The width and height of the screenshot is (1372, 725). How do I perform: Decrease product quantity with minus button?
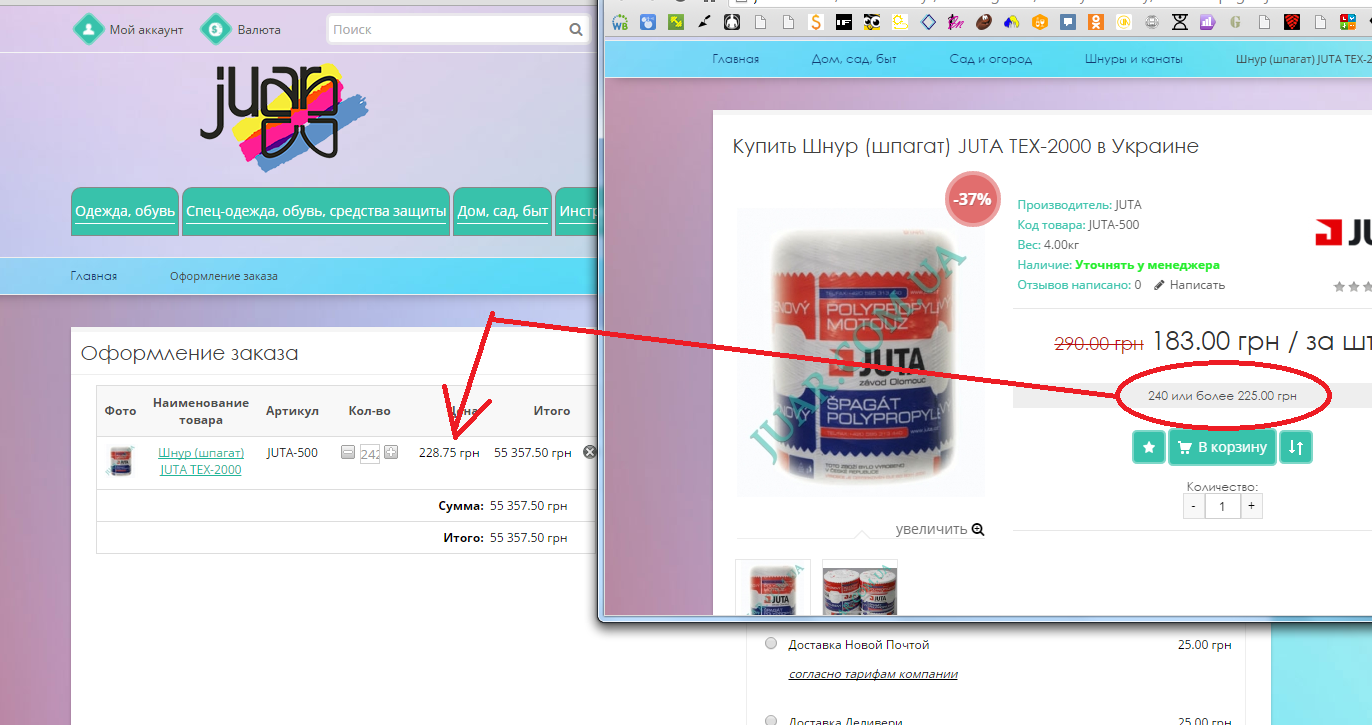tap(1194, 506)
